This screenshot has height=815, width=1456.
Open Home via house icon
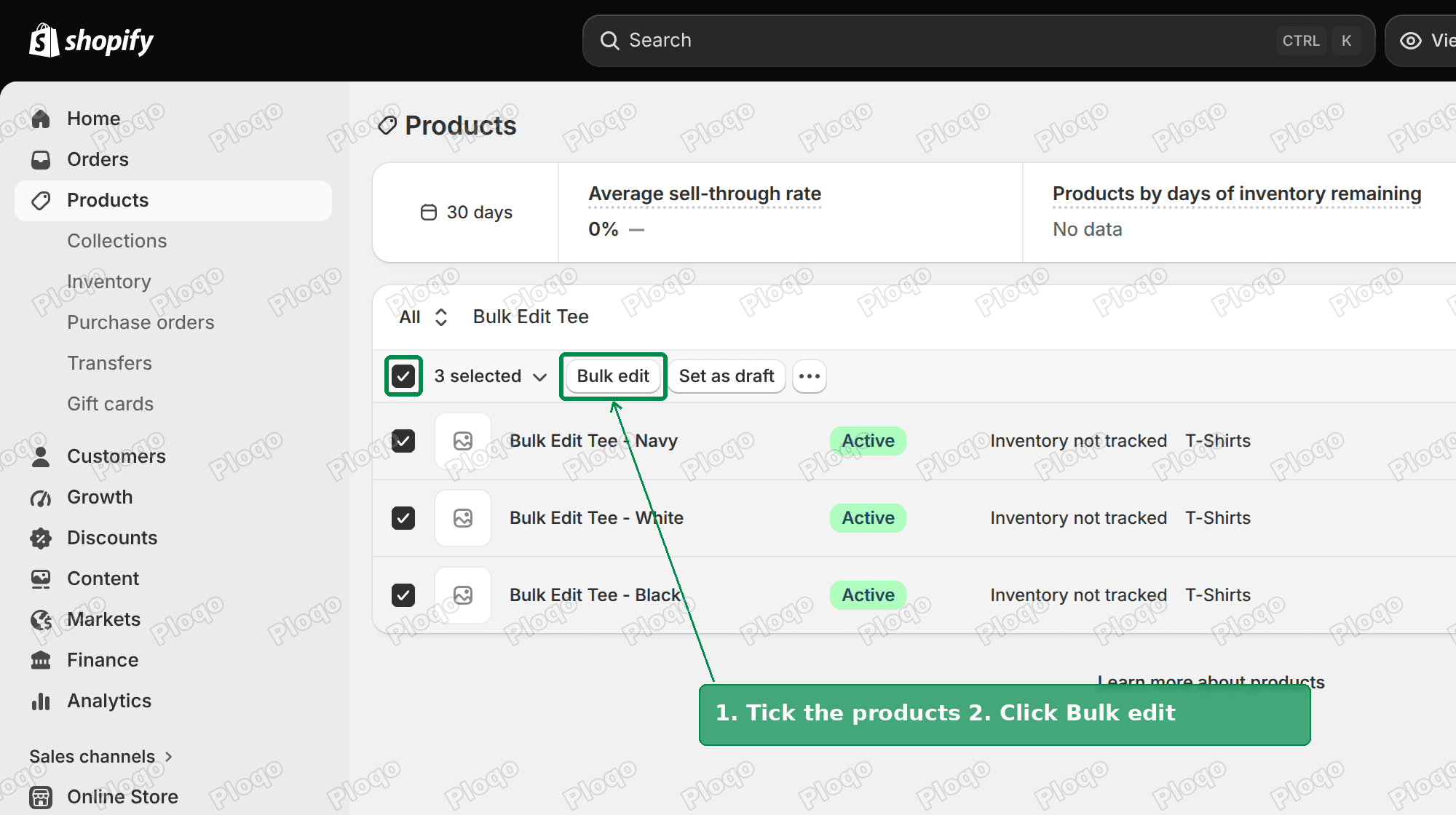click(x=41, y=119)
